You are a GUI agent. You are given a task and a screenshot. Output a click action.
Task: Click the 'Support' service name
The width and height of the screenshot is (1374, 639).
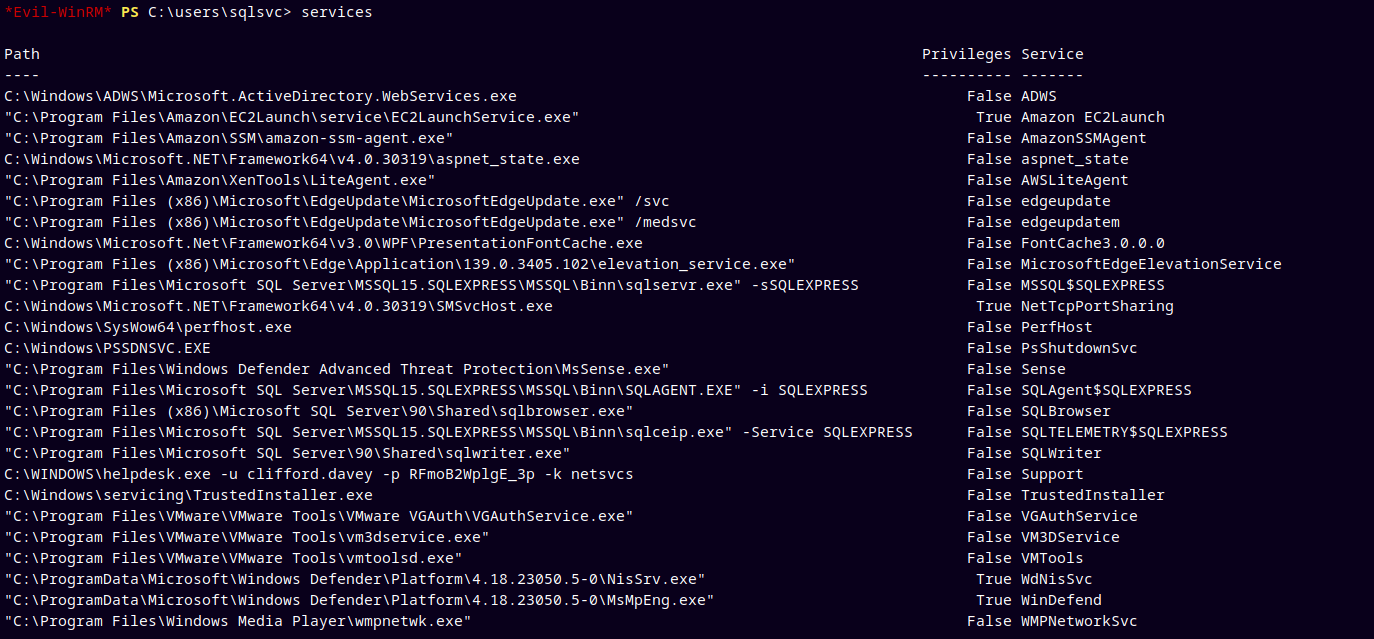click(1052, 474)
